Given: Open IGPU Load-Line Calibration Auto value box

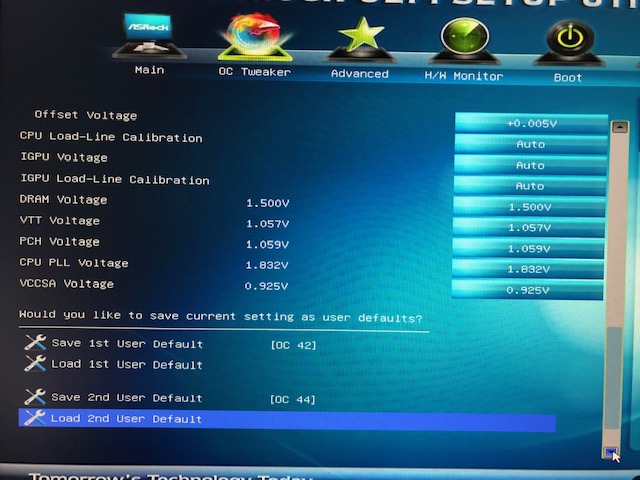Looking at the screenshot, I should (530, 186).
